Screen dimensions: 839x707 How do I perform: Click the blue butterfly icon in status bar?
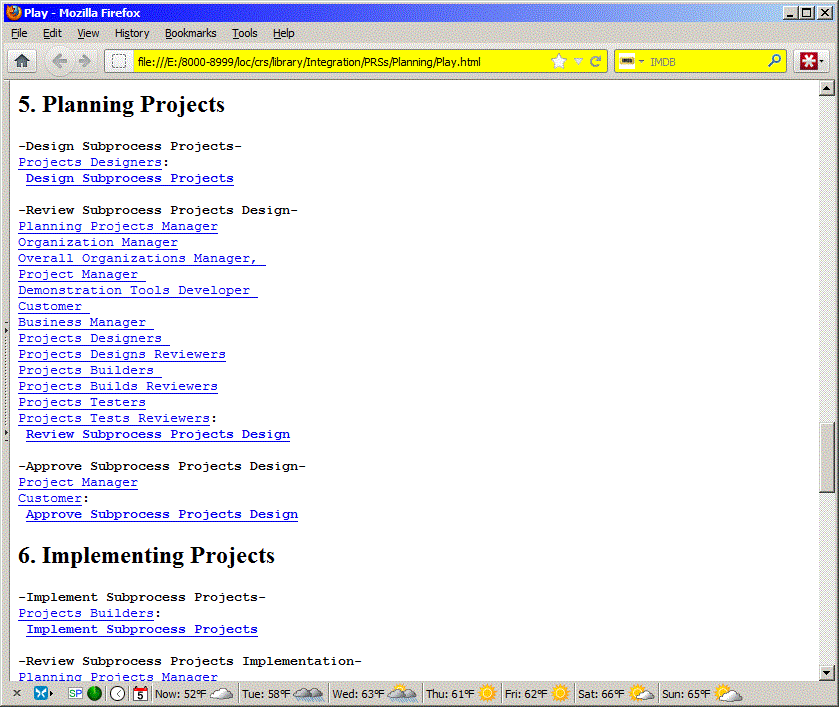click(41, 694)
